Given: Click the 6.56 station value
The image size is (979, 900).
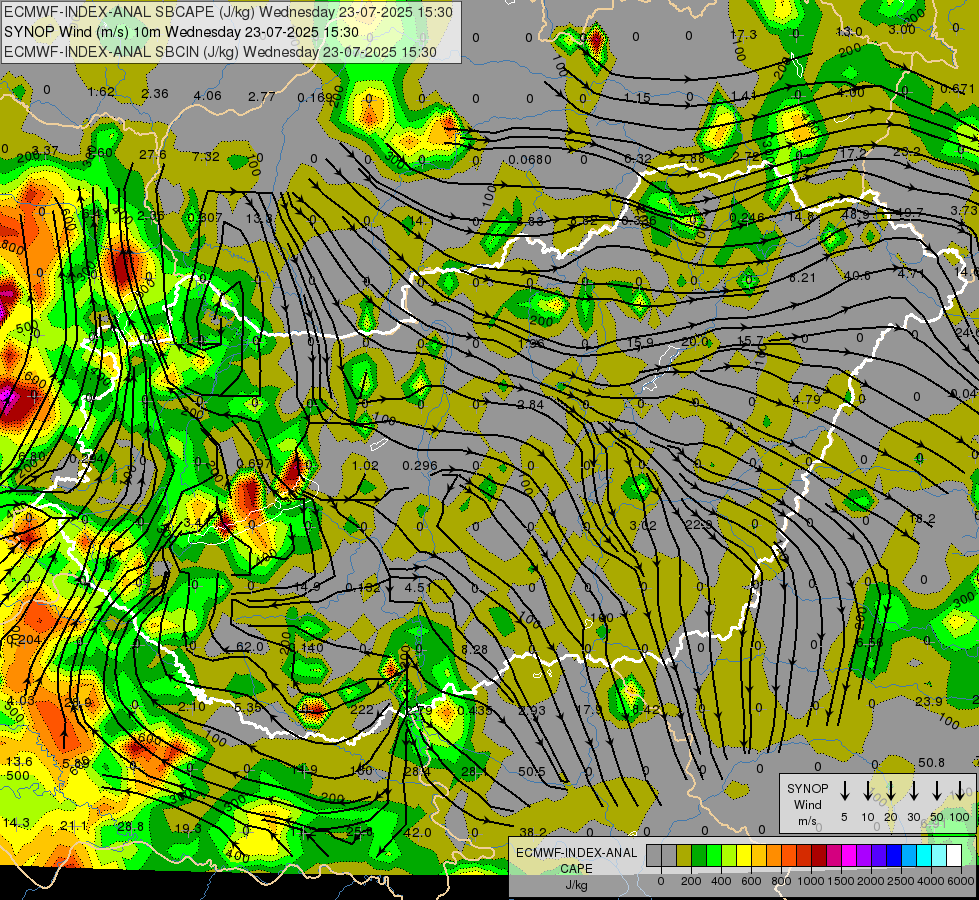Looking at the screenshot, I should [870, 643].
